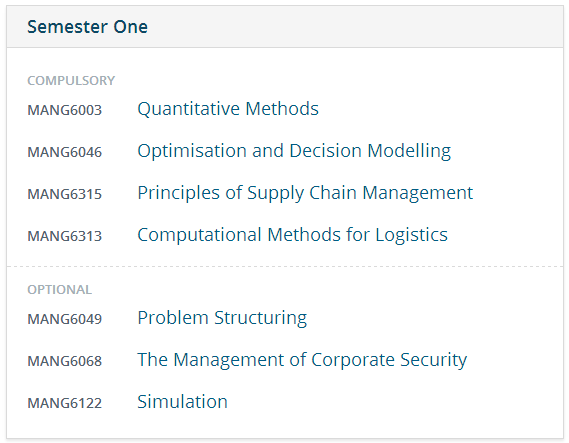Click the word Security in module title

click(x=434, y=360)
